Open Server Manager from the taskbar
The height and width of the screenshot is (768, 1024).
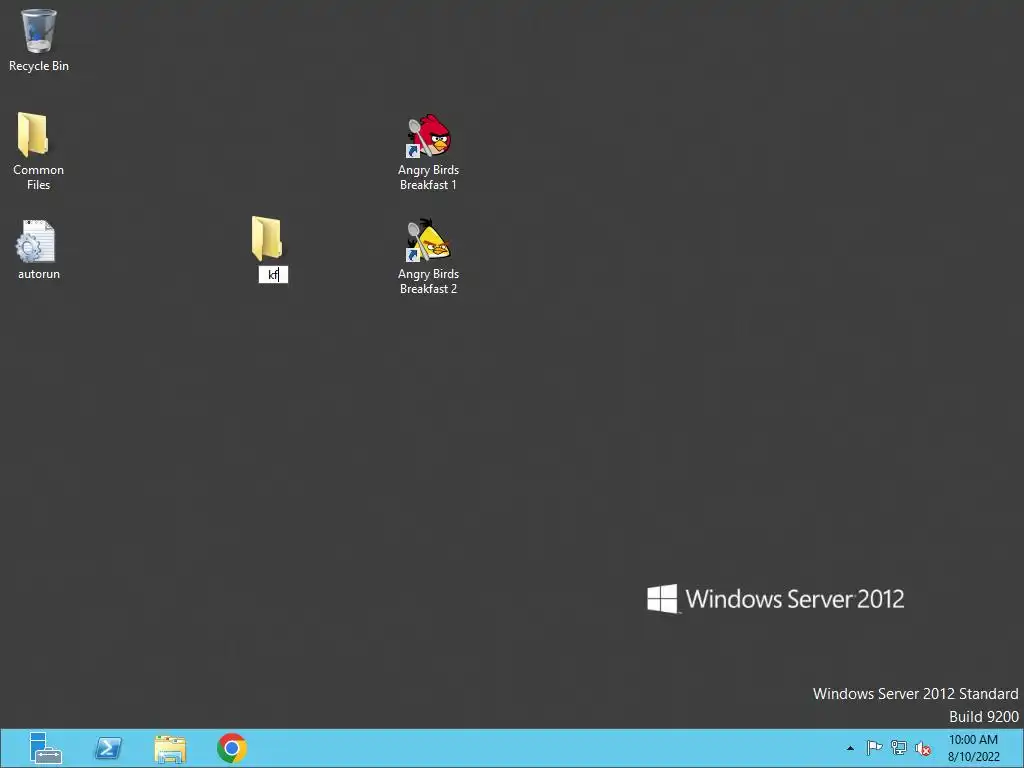coord(45,748)
